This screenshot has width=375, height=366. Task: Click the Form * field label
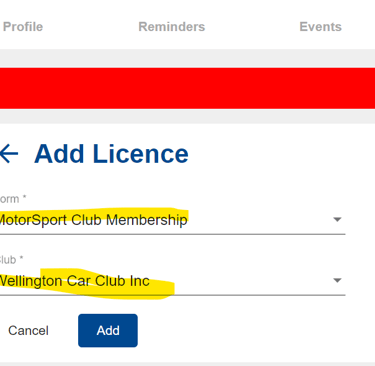coord(13,199)
